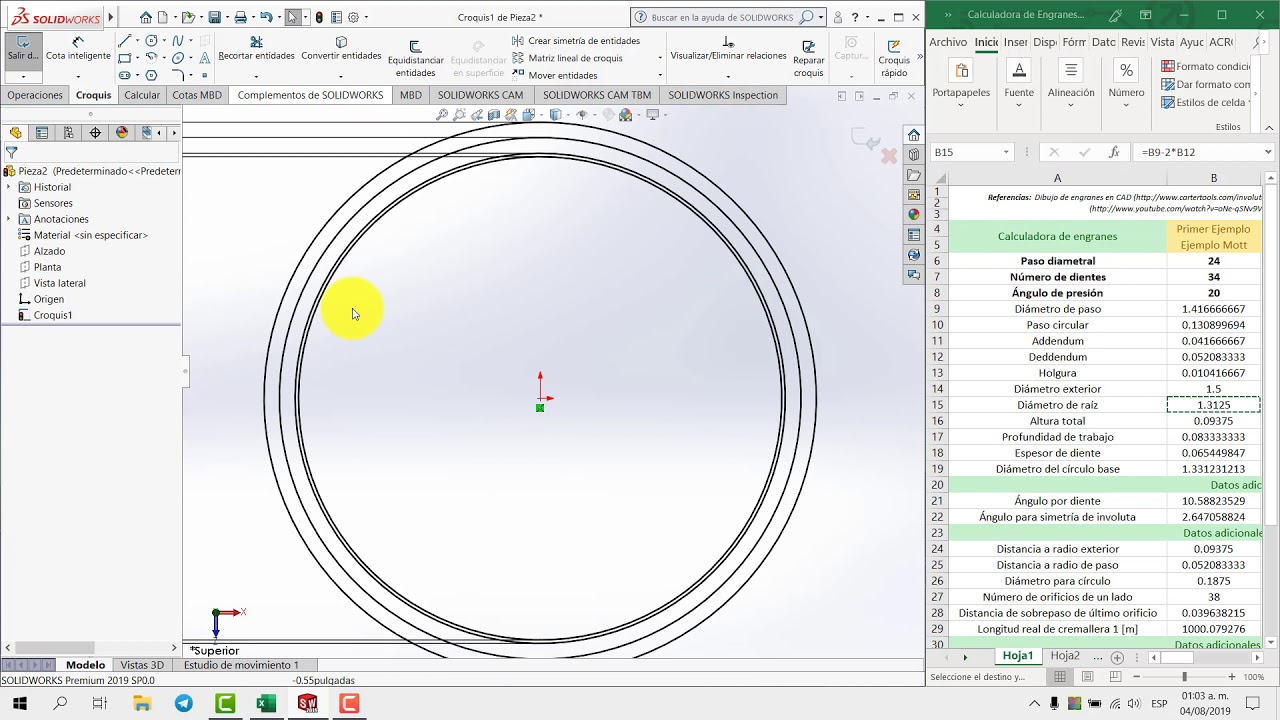Open the FeatureManager design tree tab
1280x720 pixels.
[15, 133]
